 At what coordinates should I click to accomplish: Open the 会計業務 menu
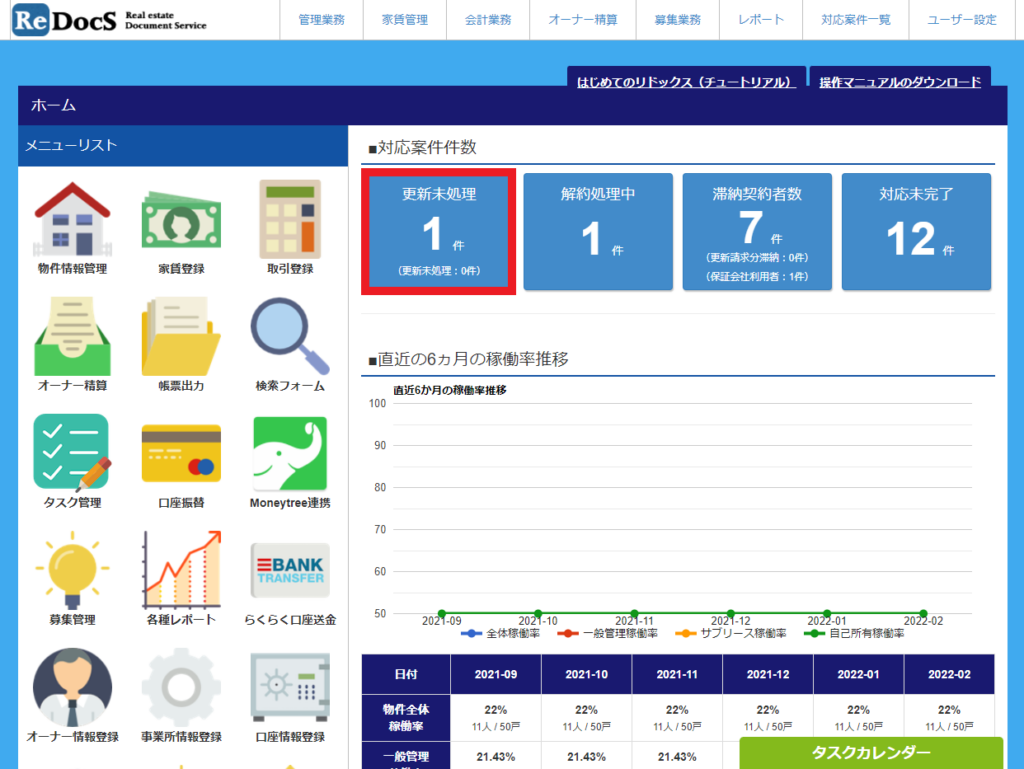point(488,20)
